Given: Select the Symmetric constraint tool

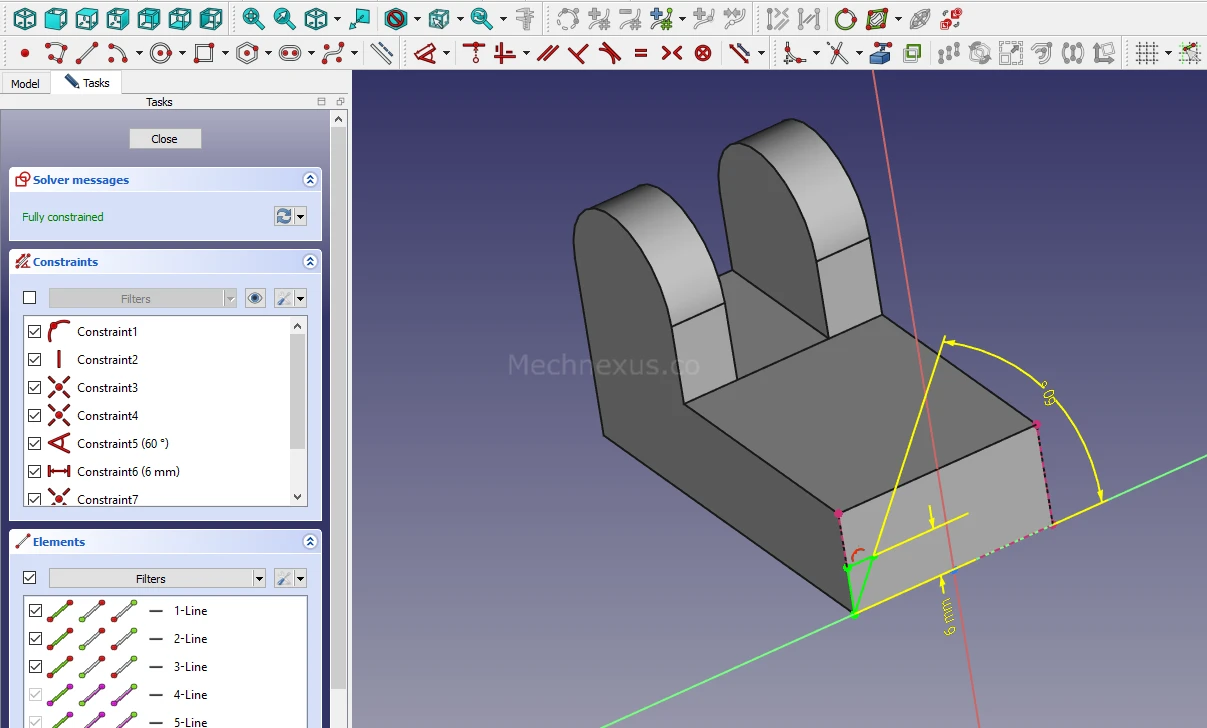Looking at the screenshot, I should 672,53.
